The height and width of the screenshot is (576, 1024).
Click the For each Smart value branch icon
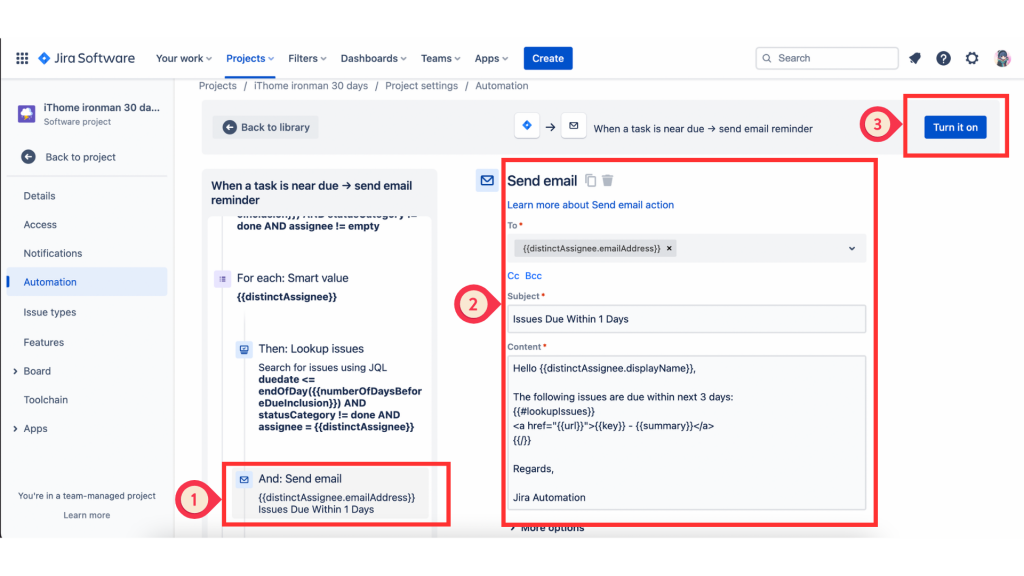tap(222, 279)
